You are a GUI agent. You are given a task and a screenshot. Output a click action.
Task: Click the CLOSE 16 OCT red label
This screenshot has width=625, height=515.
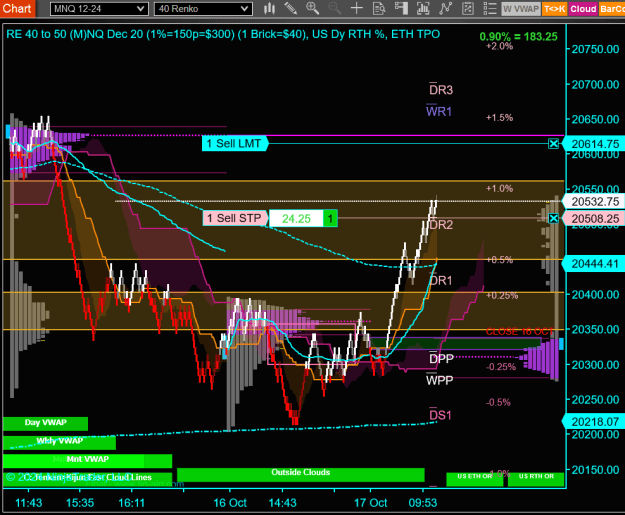[x=519, y=331]
